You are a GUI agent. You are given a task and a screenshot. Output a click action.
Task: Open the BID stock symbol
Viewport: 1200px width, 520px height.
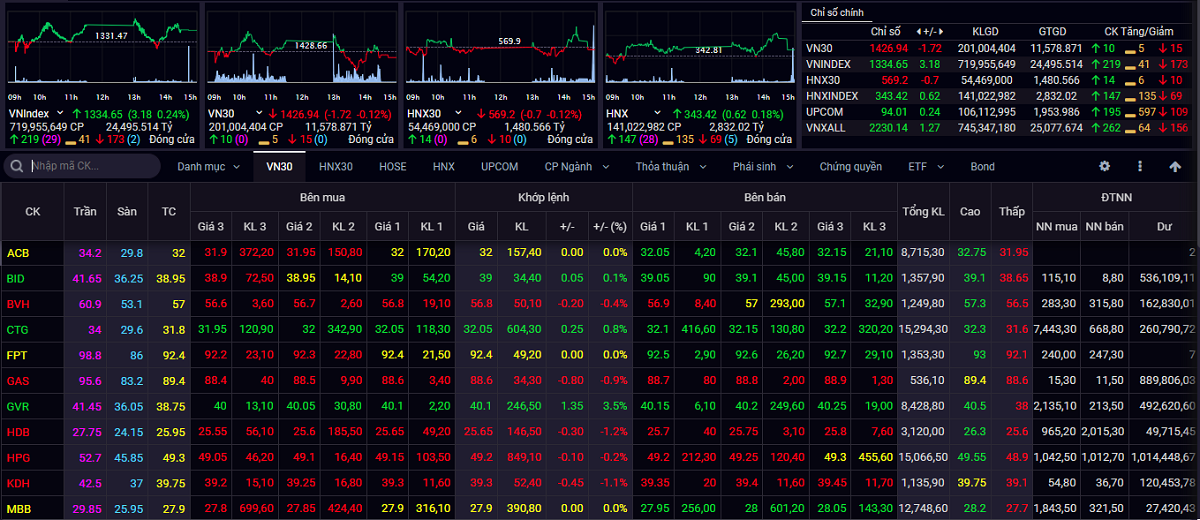coord(16,278)
